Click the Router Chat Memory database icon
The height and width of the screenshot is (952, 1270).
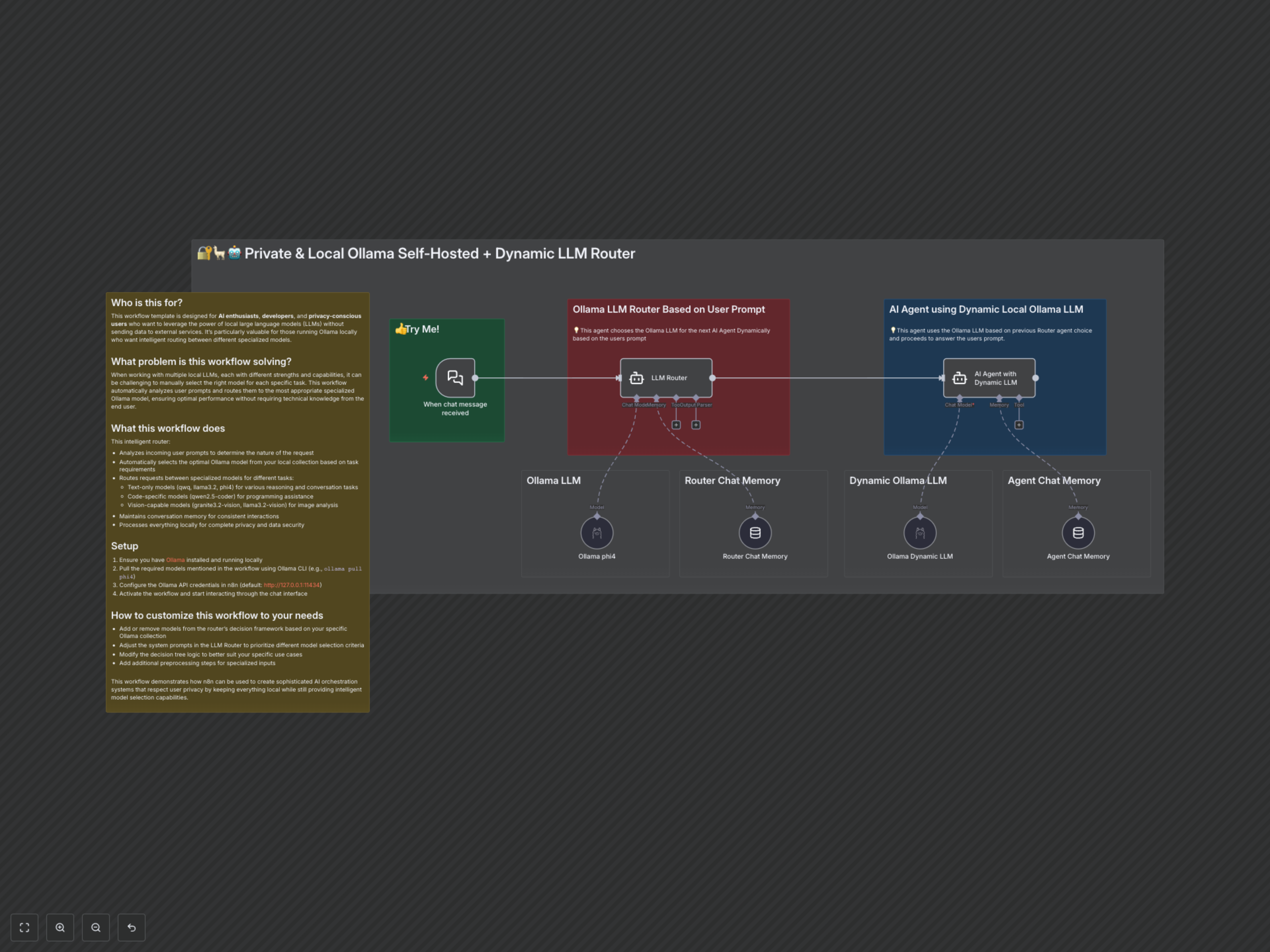point(754,533)
